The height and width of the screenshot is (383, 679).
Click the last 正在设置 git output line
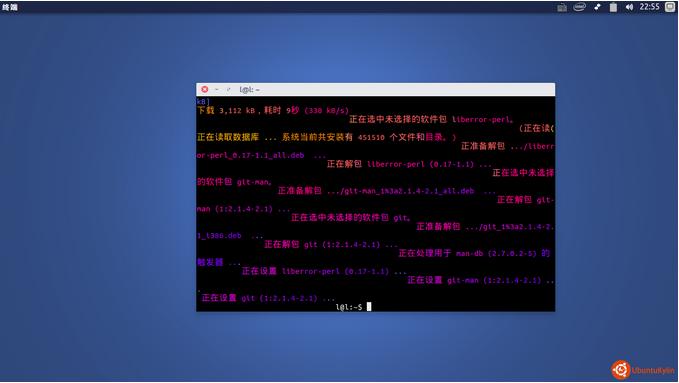click(268, 298)
